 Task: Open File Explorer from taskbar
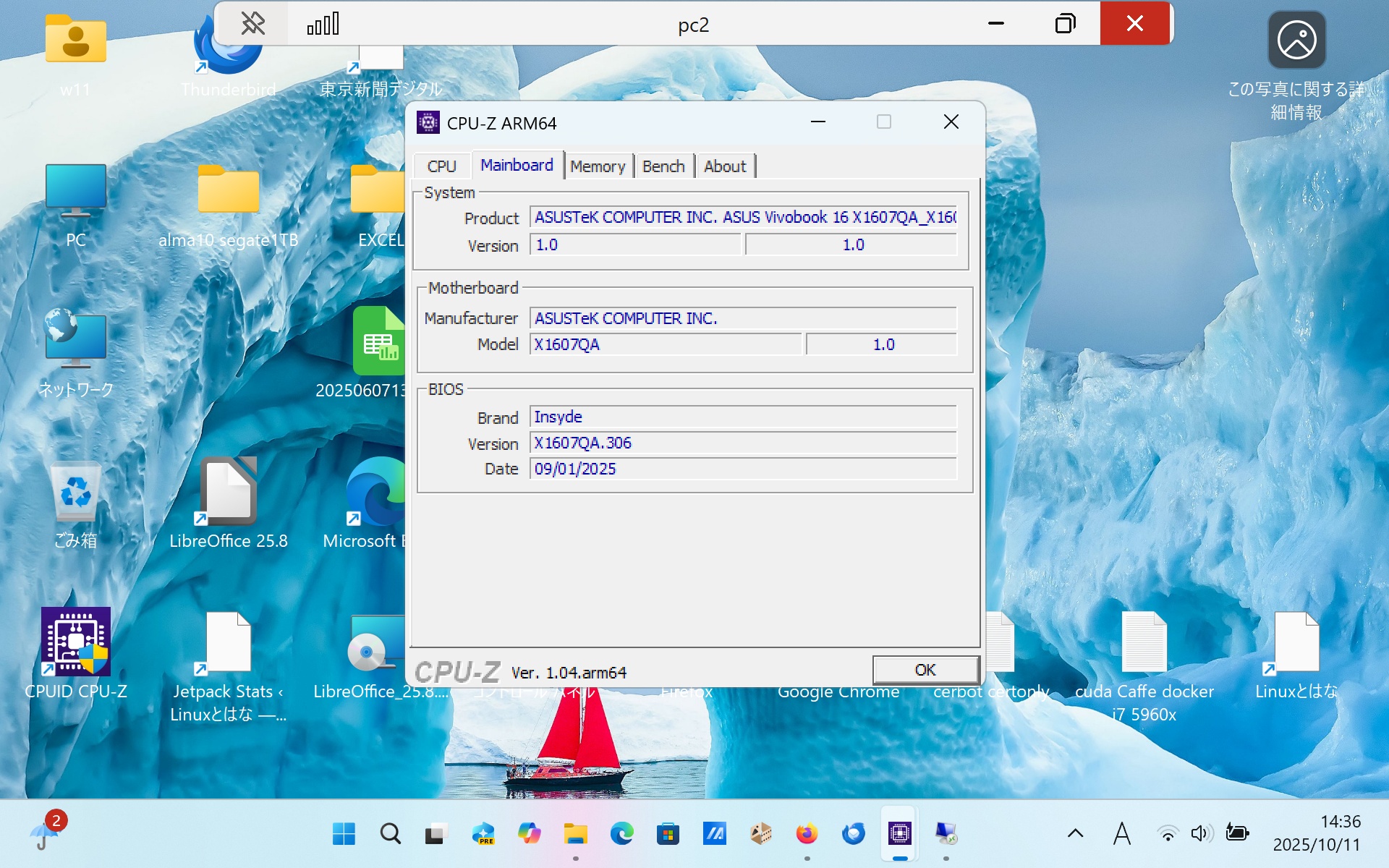(575, 834)
